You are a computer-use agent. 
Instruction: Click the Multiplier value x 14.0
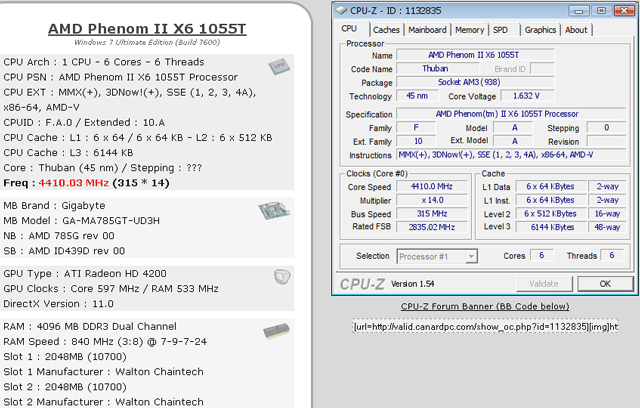point(432,200)
